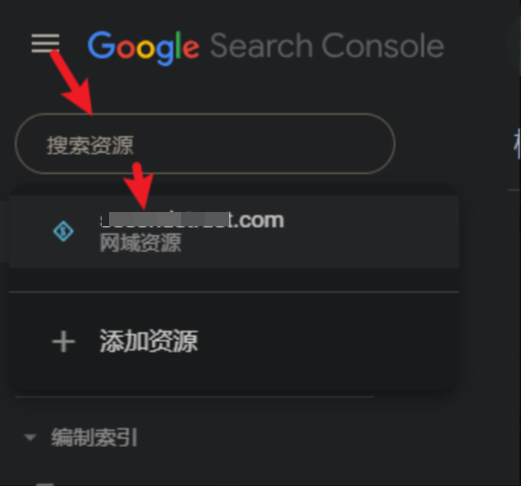Select the .com domain property entry
Viewport: 521px width, 486px height.
[x=234, y=232]
